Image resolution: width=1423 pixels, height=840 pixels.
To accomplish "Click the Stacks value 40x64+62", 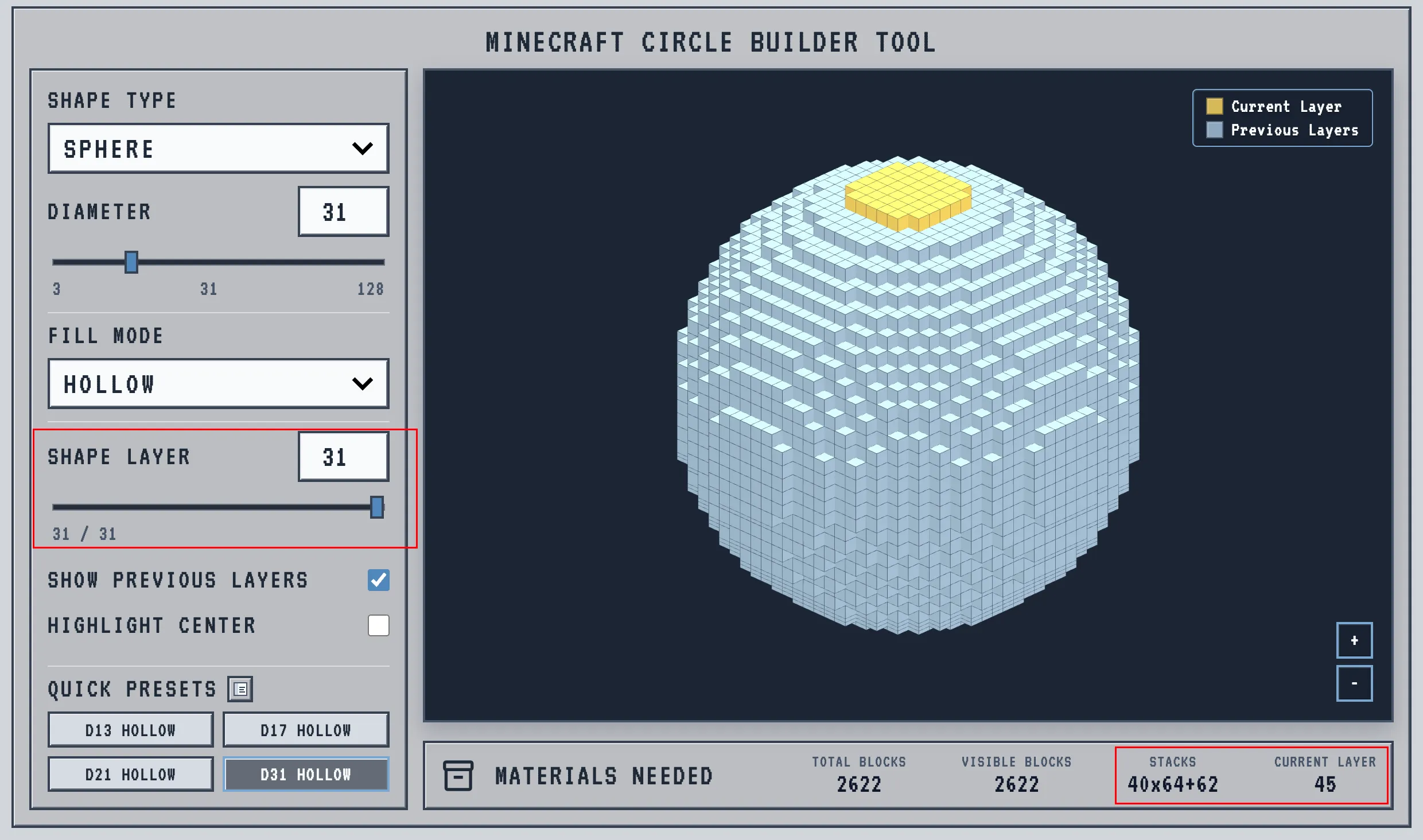I will click(x=1173, y=784).
